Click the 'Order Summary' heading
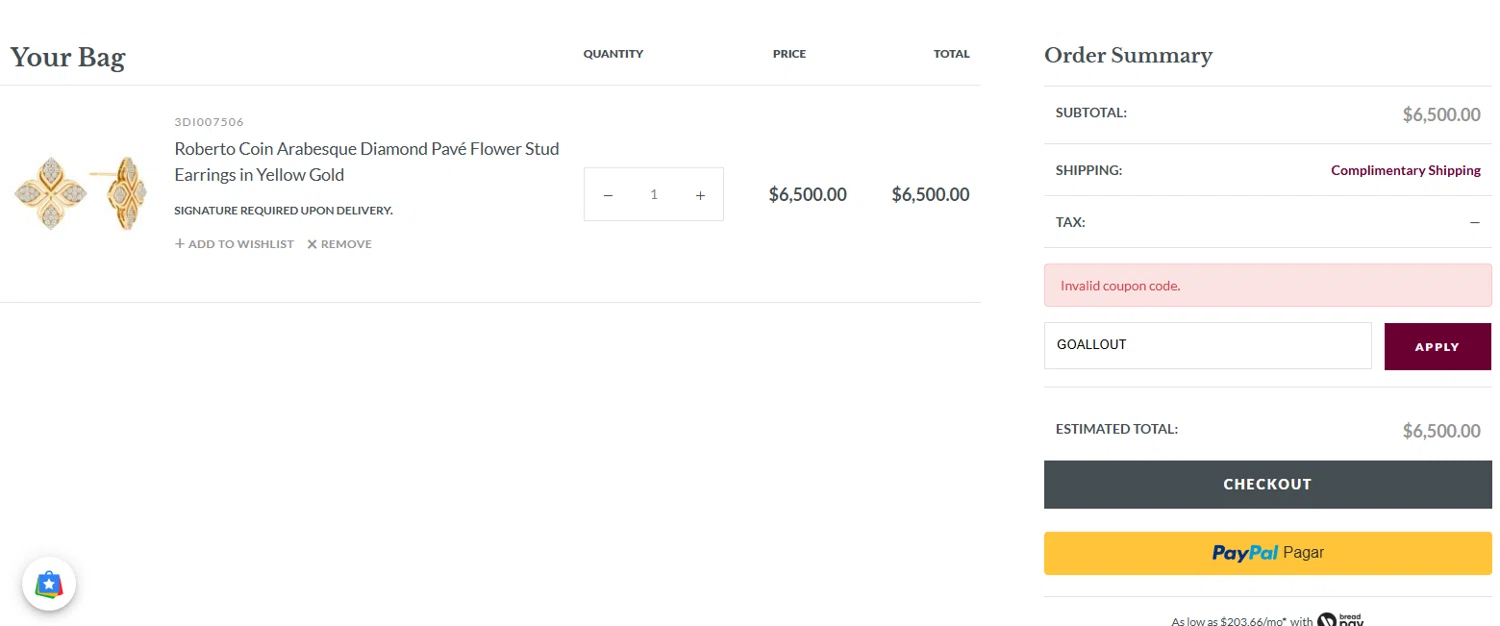Screen dimensions: 1500x626 [x=1128, y=55]
